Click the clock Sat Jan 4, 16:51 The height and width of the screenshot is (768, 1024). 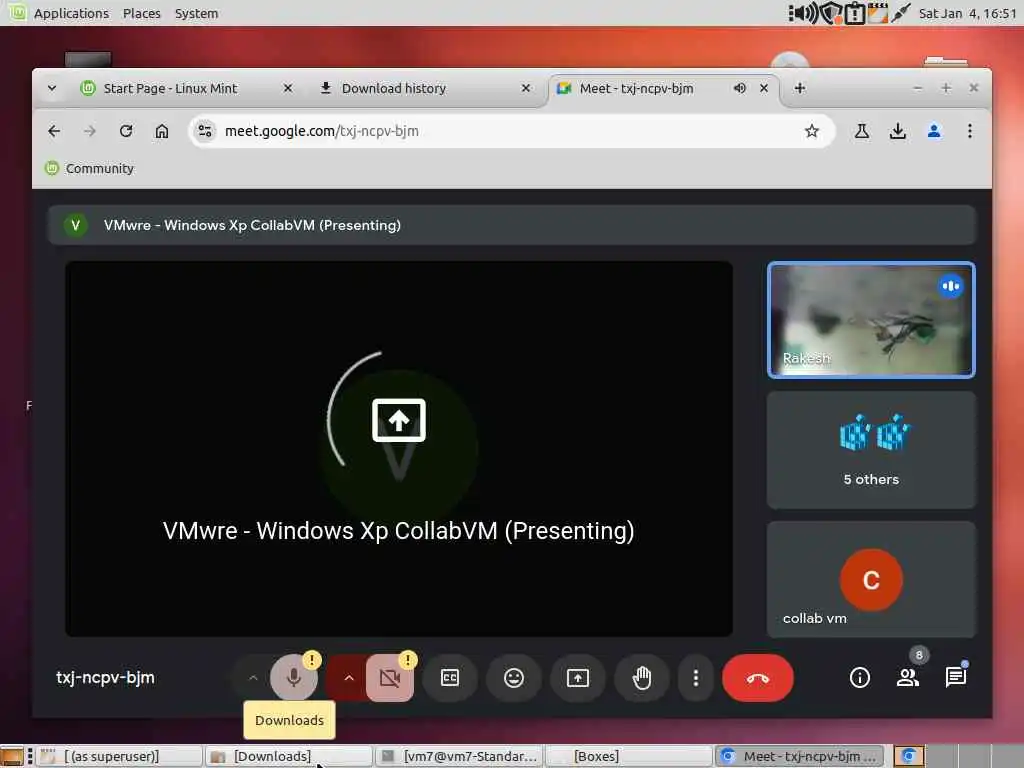pyautogui.click(x=968, y=13)
